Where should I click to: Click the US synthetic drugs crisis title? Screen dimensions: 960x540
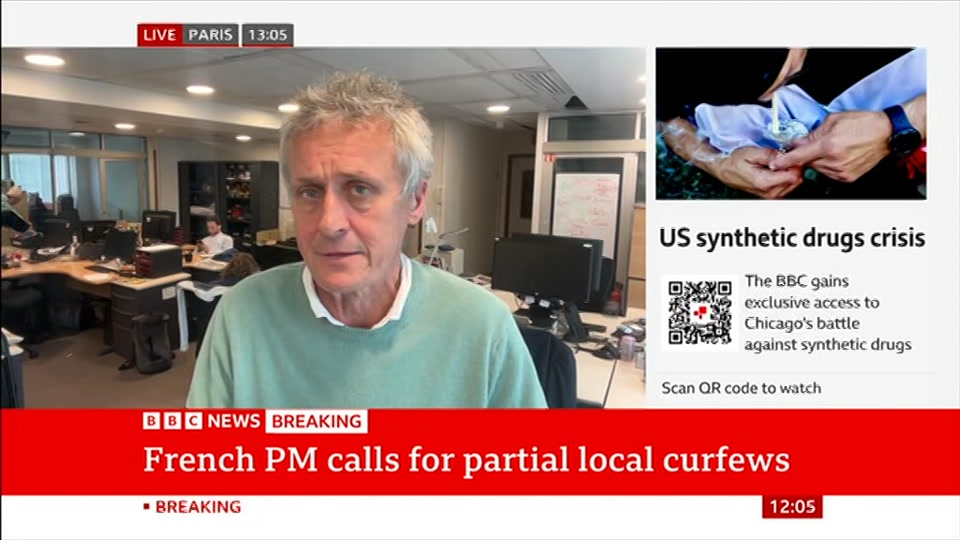point(792,238)
